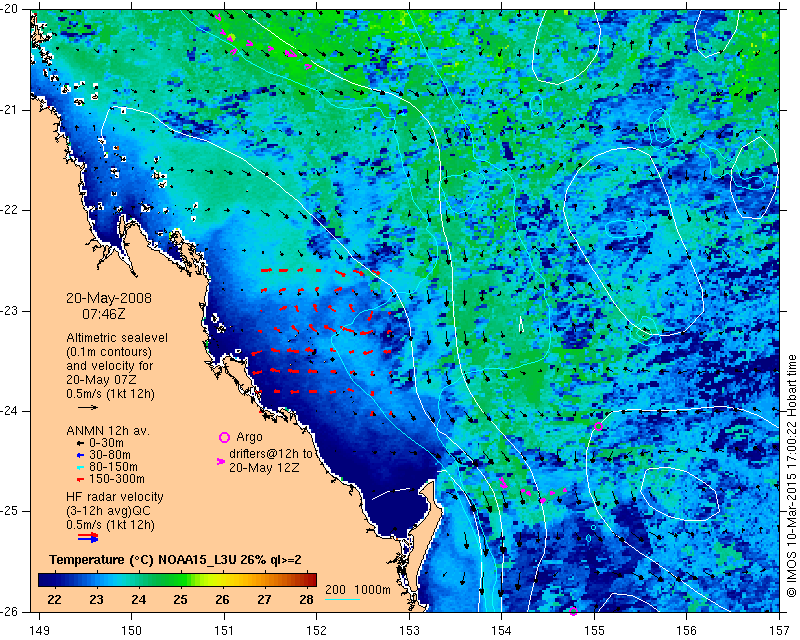Click the longitude axis label "149"
This screenshot has height=640, width=800.
[x=39, y=630]
